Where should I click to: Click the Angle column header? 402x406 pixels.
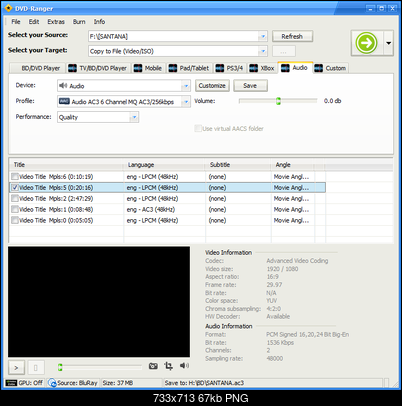(292, 165)
